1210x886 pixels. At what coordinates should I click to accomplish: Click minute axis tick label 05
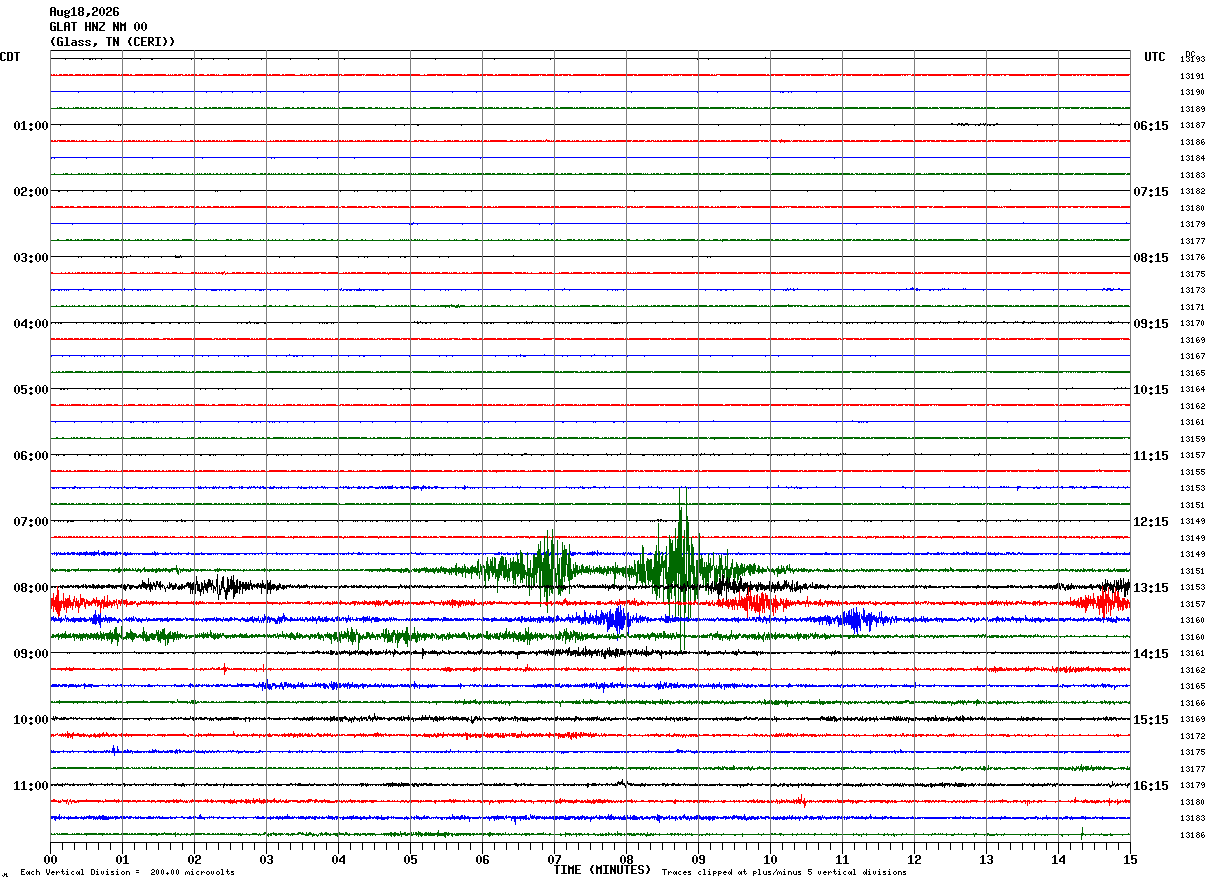pyautogui.click(x=410, y=859)
